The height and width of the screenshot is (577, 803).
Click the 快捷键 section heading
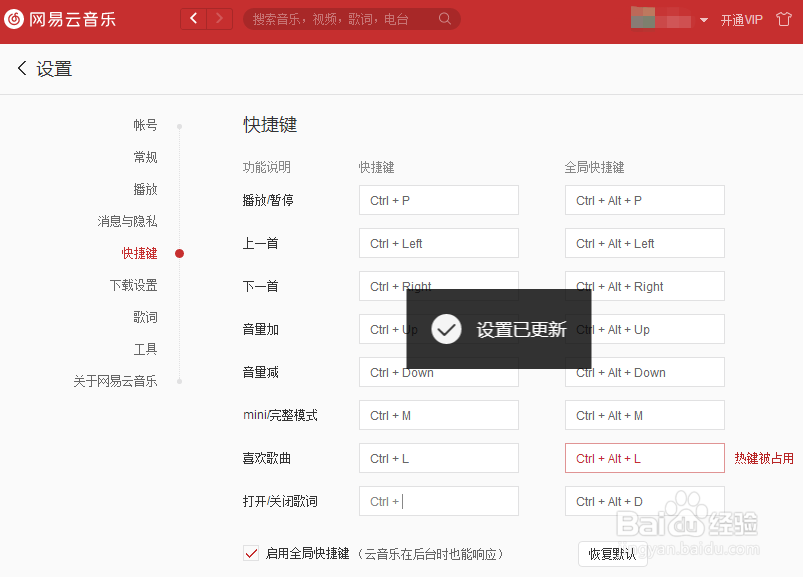click(x=270, y=125)
